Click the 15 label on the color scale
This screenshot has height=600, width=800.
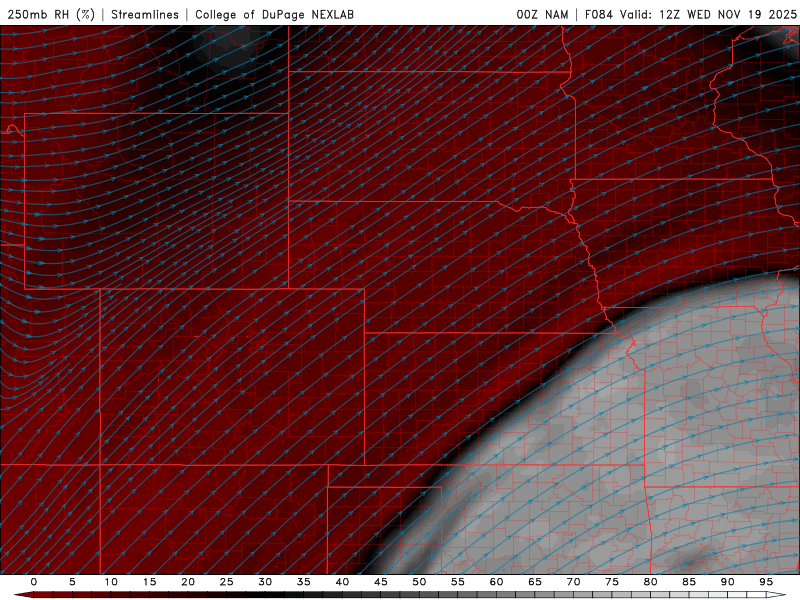(149, 582)
